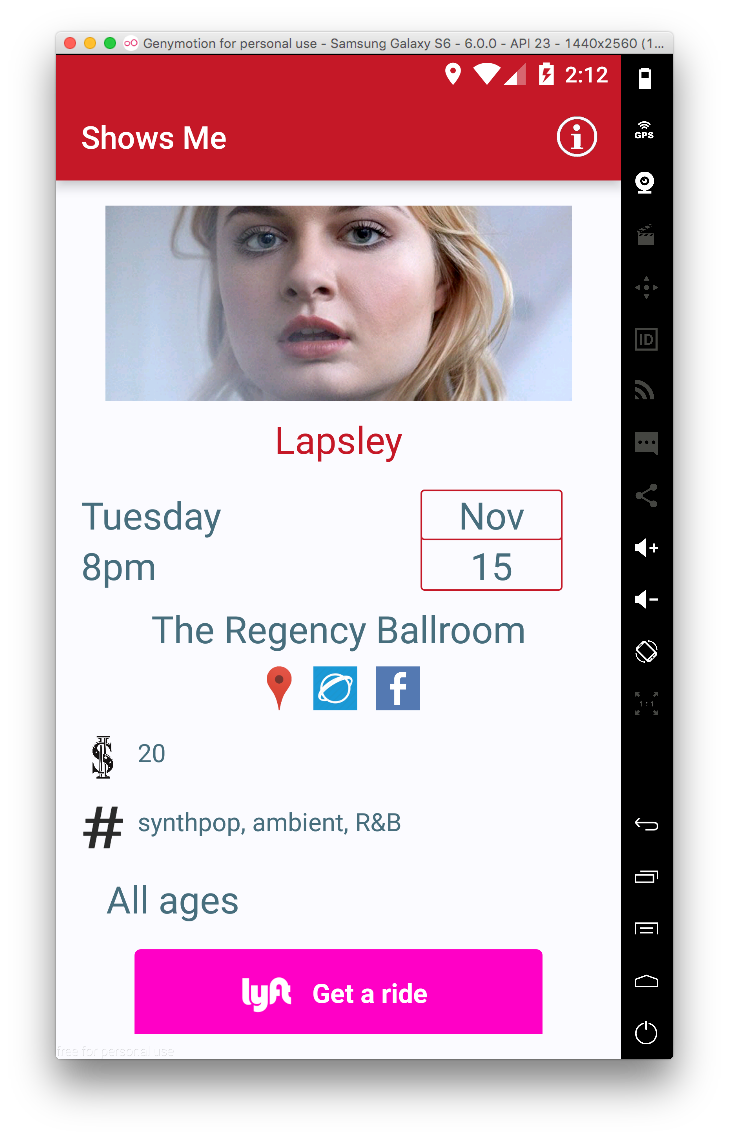Open Genymotion GPS widget

[x=645, y=130]
